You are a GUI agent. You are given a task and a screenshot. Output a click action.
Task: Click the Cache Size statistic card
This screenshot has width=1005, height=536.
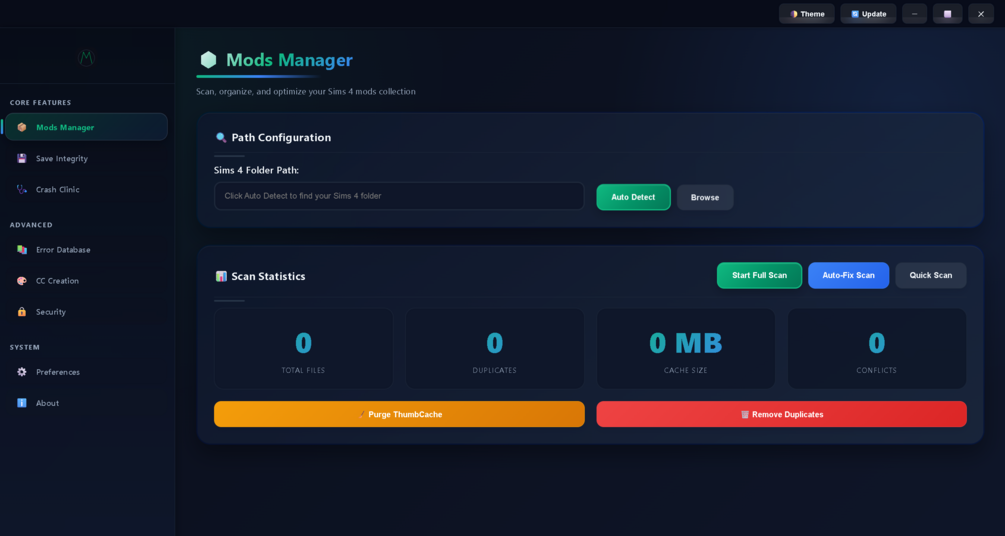coord(686,348)
